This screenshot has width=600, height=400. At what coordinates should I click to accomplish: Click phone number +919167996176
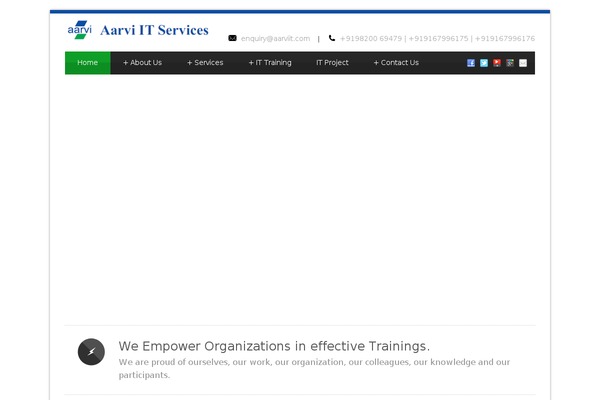(505, 38)
